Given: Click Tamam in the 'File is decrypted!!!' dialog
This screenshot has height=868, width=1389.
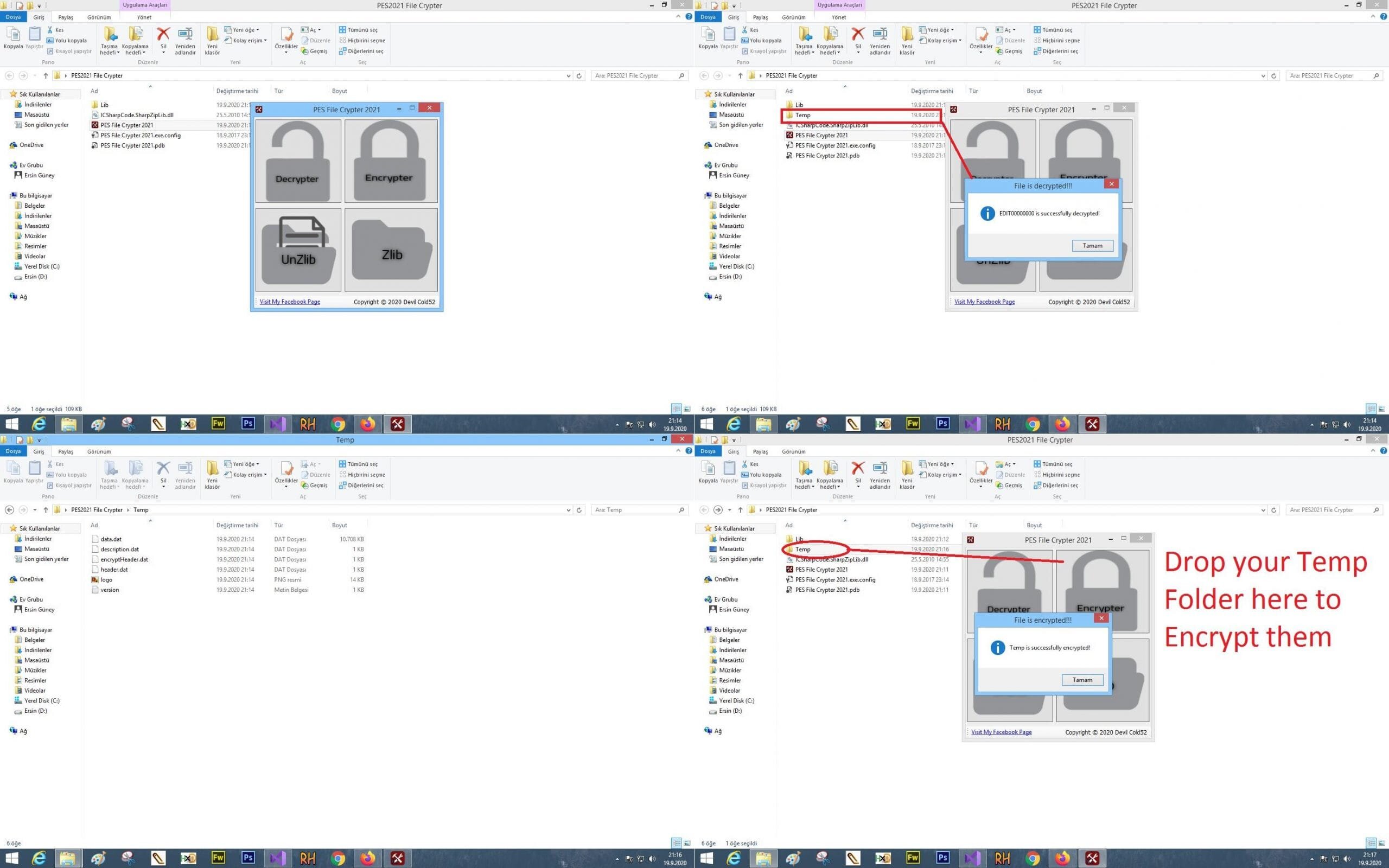Looking at the screenshot, I should pos(1092,246).
